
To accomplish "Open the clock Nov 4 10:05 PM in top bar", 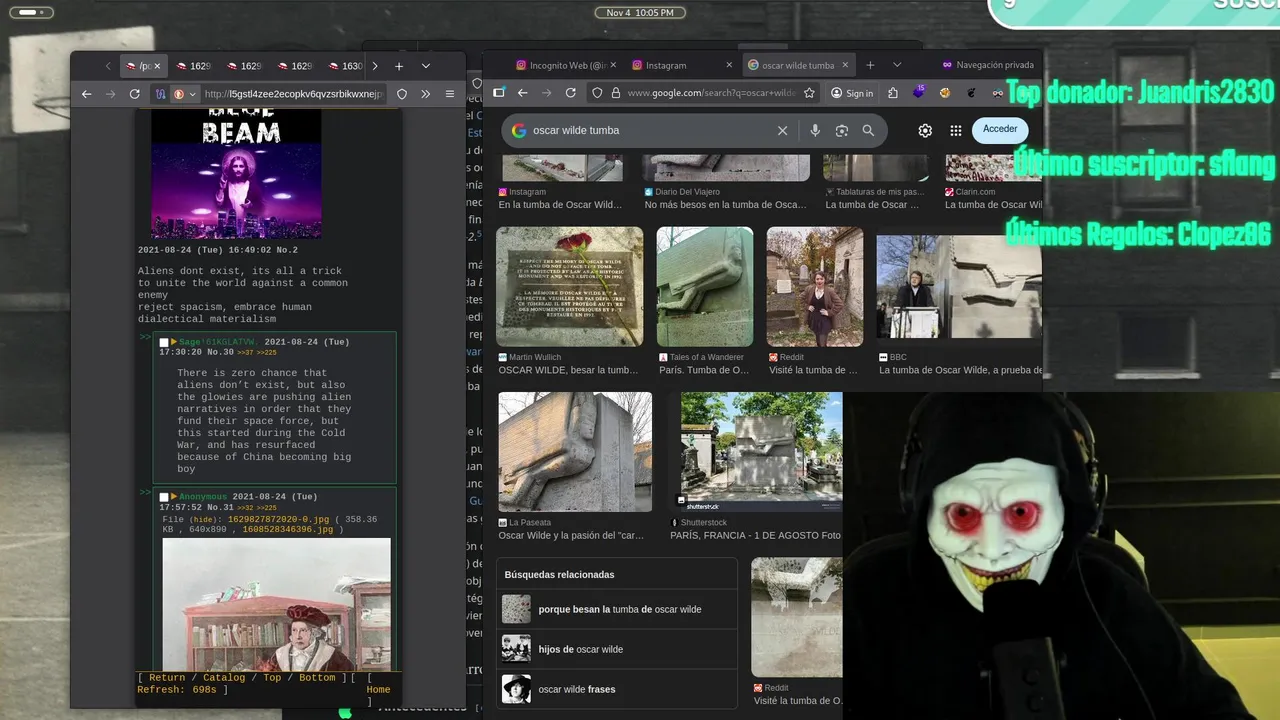I will click(640, 12).
